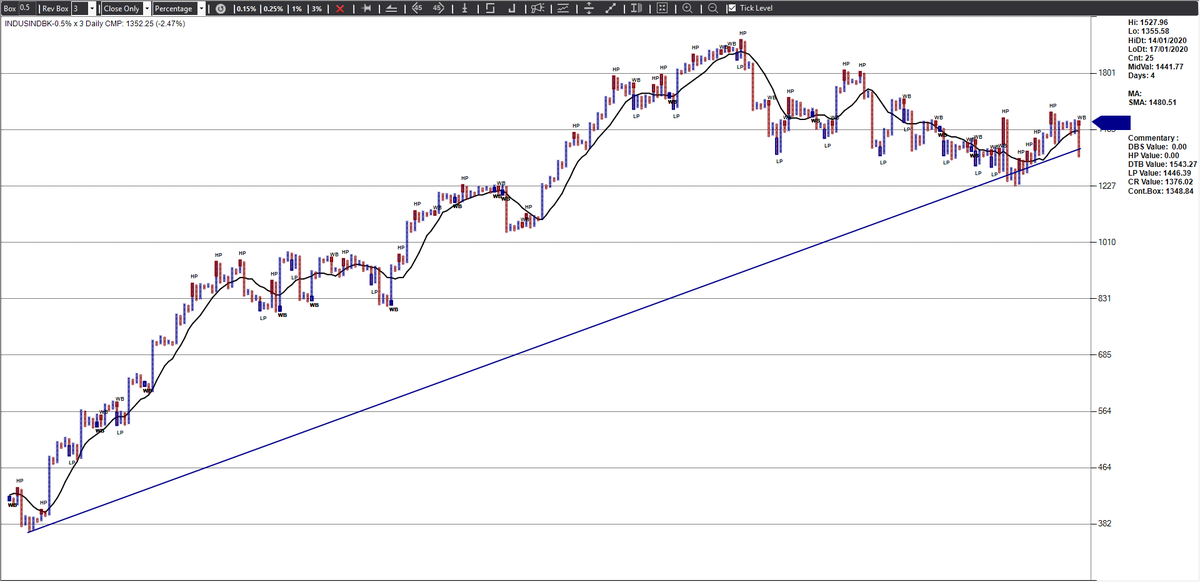
Task: Click the DBS Value: 0.00 entry
Action: [1157, 146]
